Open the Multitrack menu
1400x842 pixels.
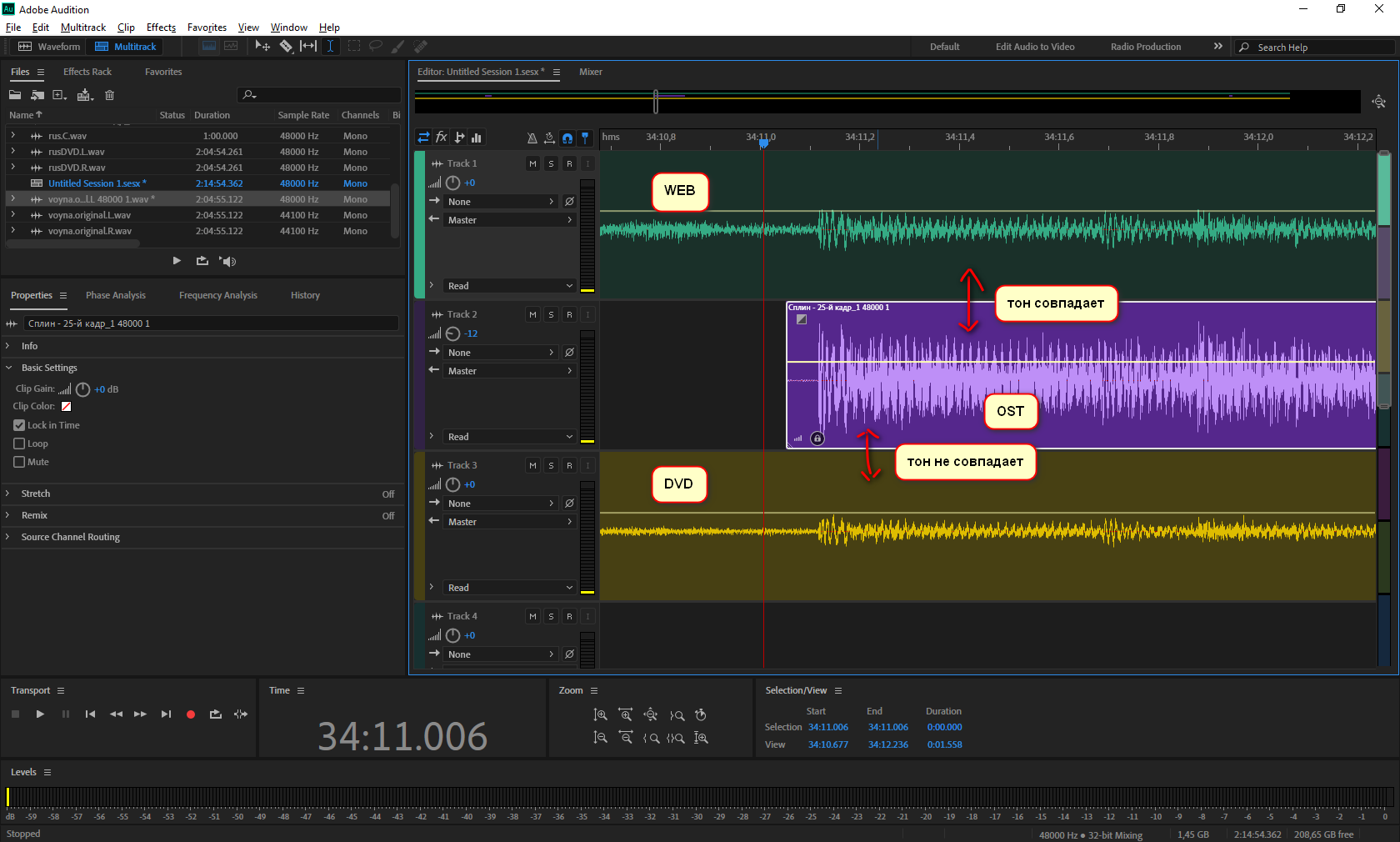tap(83, 28)
